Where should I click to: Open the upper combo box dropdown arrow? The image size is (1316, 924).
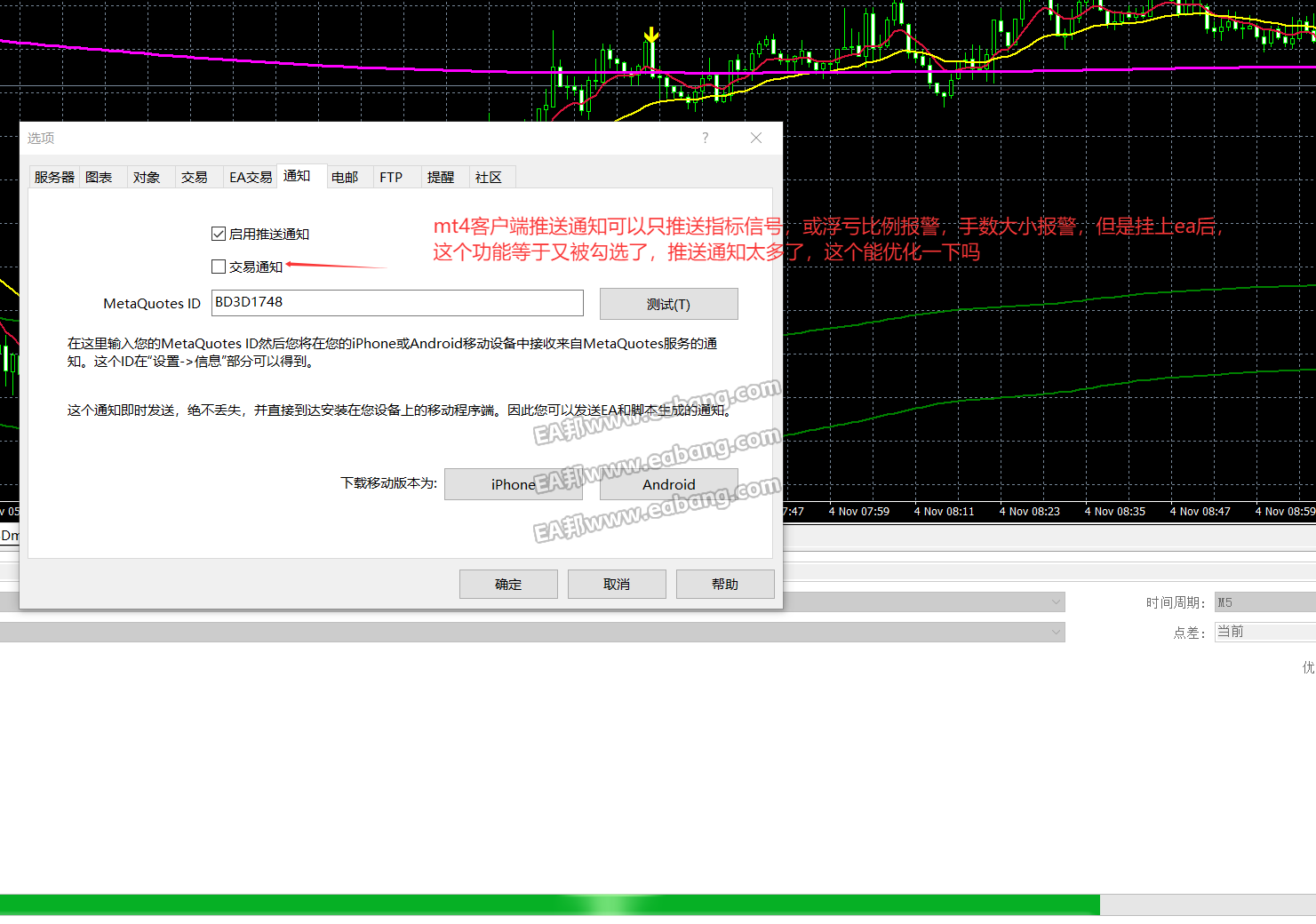(1056, 601)
